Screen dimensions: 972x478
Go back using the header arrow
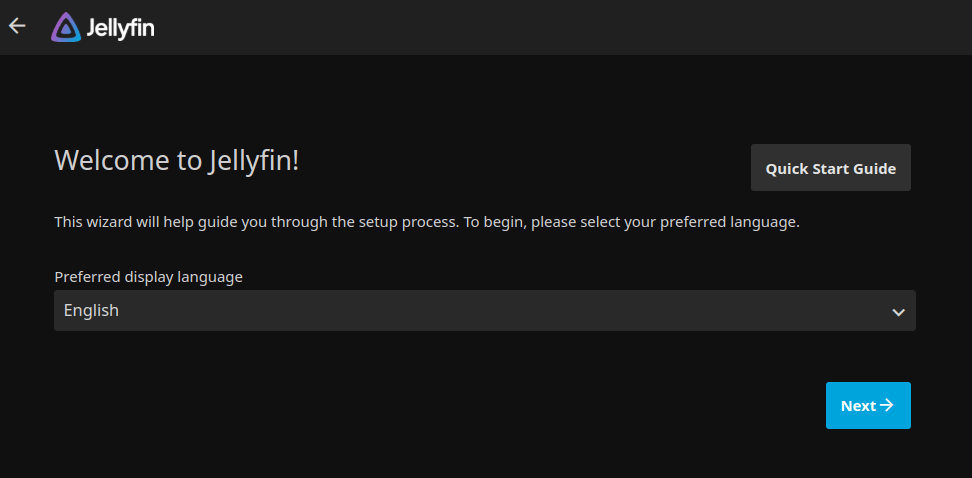17,25
